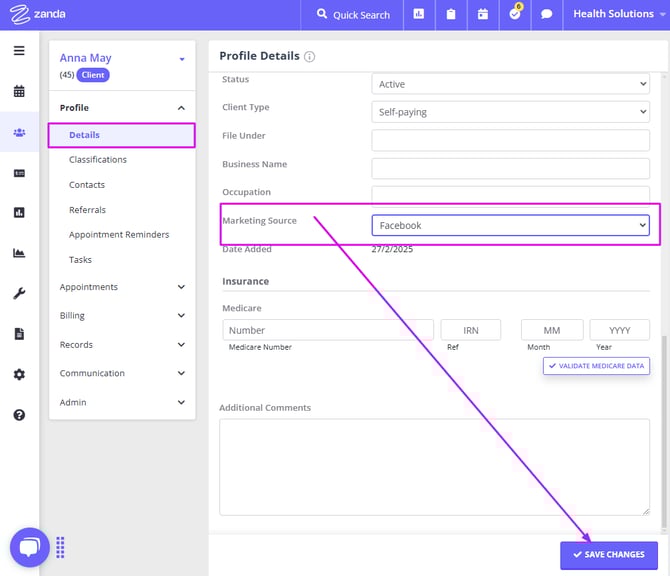Expand the Appointments section in the side menu
Viewport: 670px width, 576px height.
(x=122, y=287)
